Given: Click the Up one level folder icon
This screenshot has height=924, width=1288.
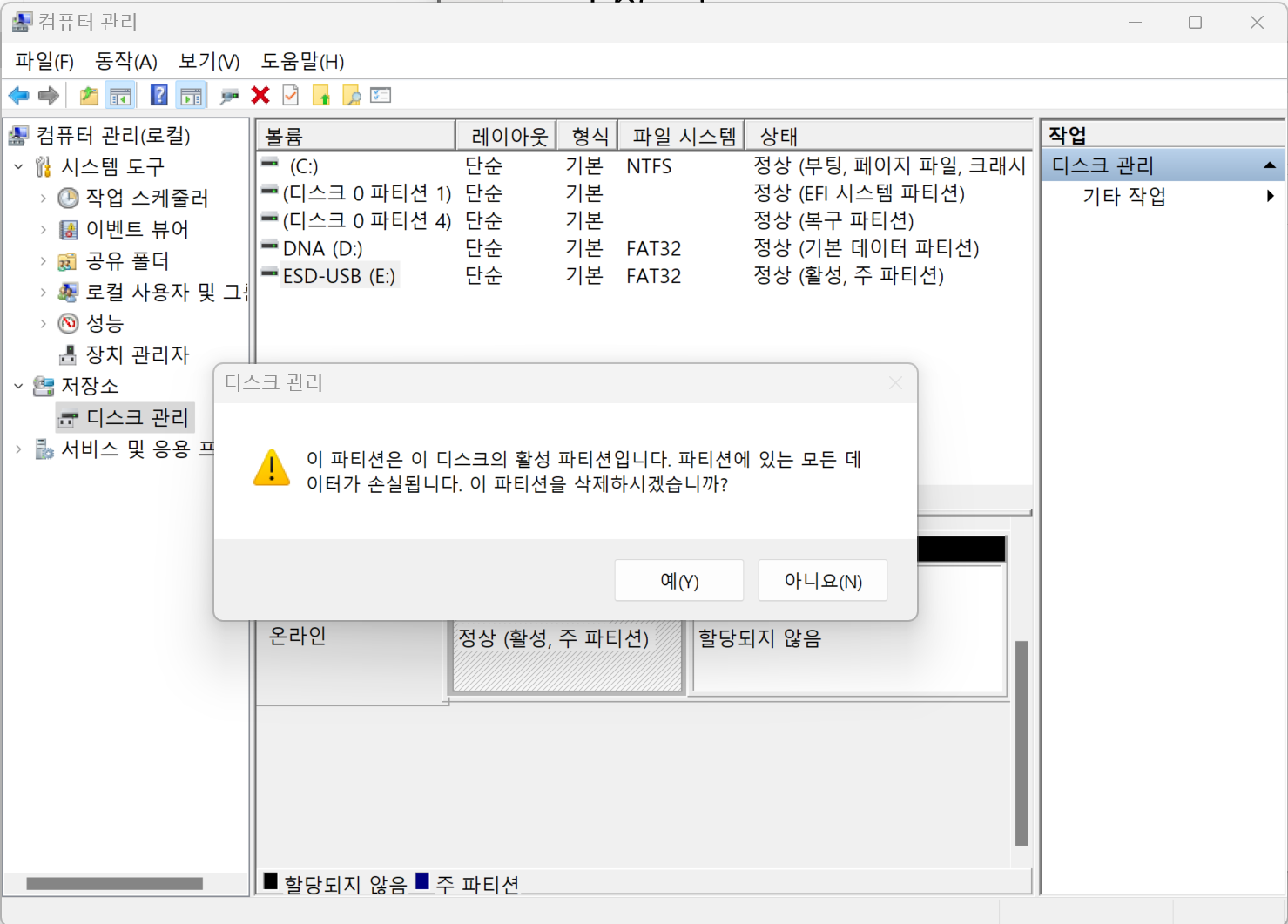Looking at the screenshot, I should point(89,96).
